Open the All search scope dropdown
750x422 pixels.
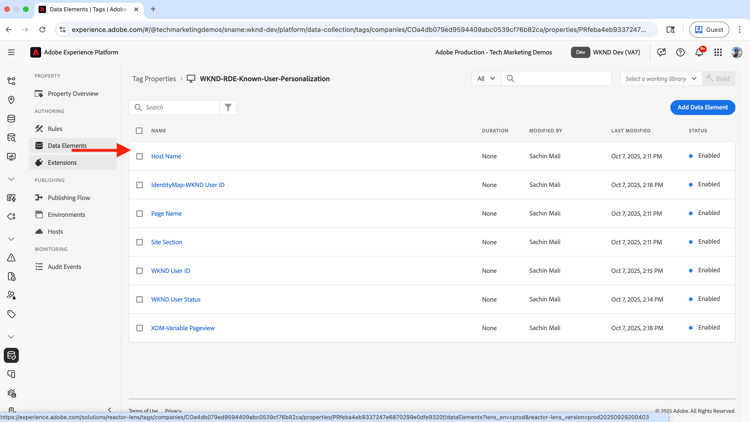coord(486,78)
